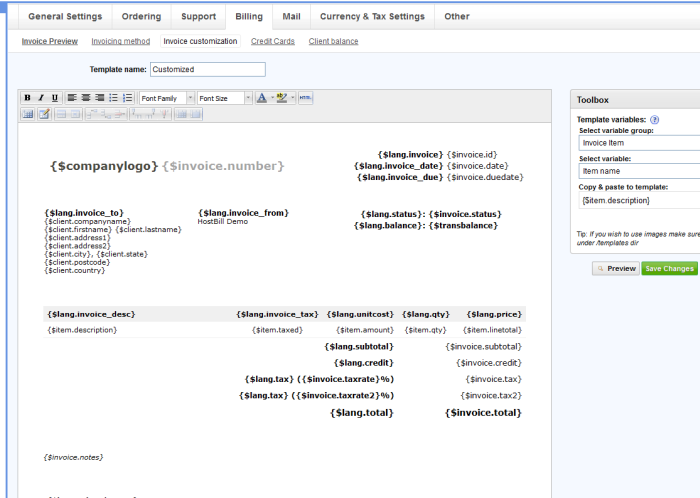This screenshot has width=700, height=498.
Task: Switch to the General Settings tab
Action: 65,17
